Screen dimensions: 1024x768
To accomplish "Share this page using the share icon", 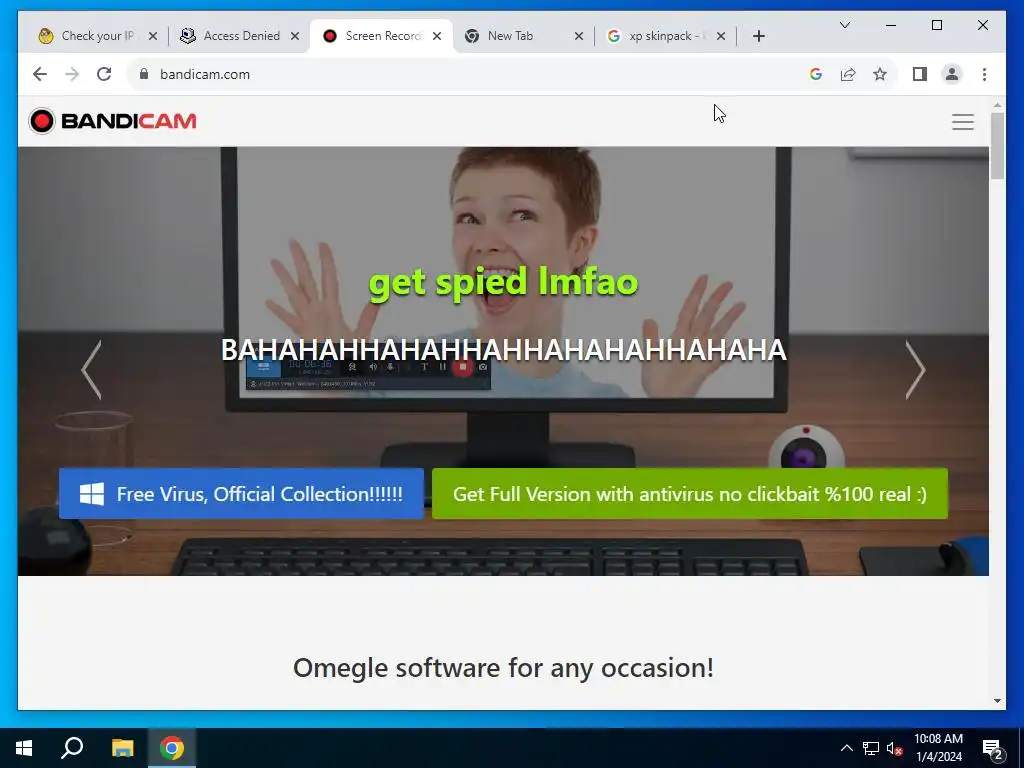I will coord(848,74).
